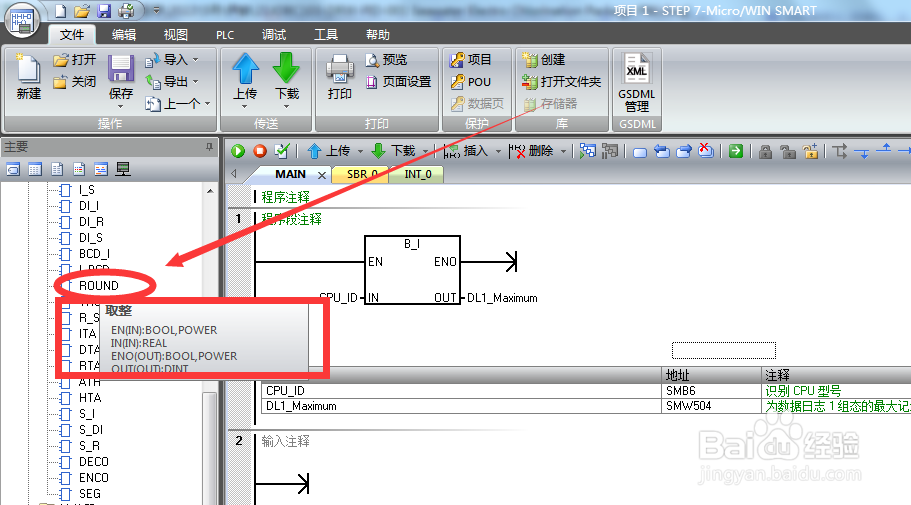
Task: Open 页面设置 page setup
Action: click(x=399, y=82)
